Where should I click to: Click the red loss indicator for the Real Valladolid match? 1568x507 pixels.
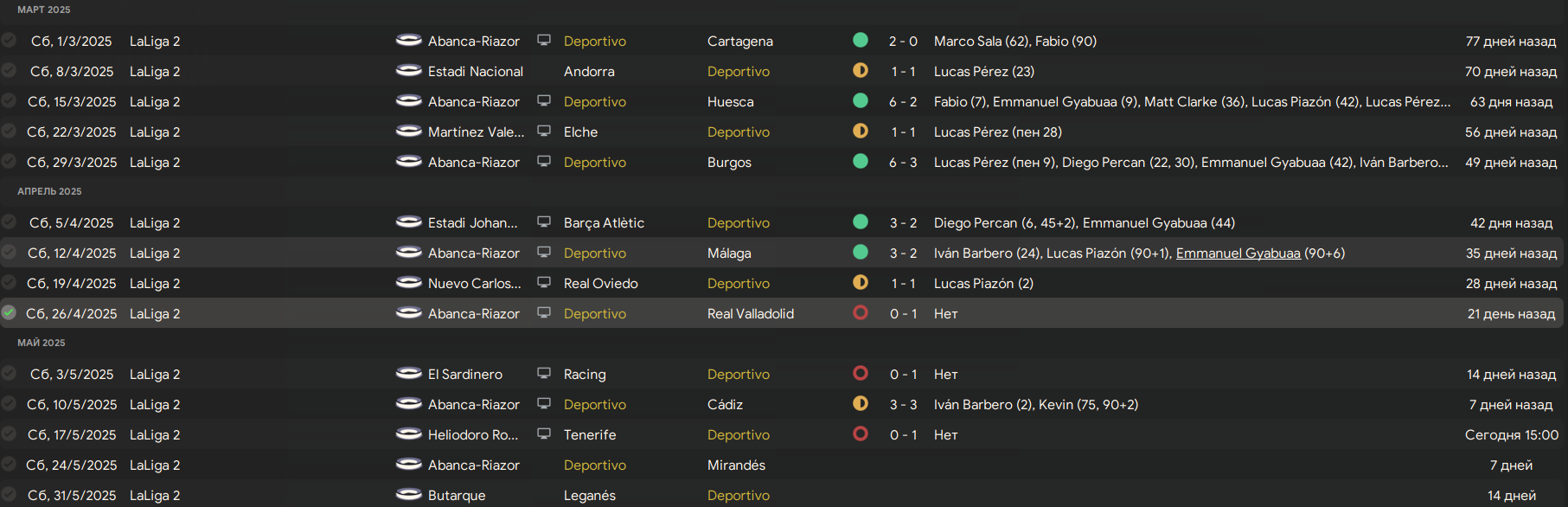[x=861, y=313]
